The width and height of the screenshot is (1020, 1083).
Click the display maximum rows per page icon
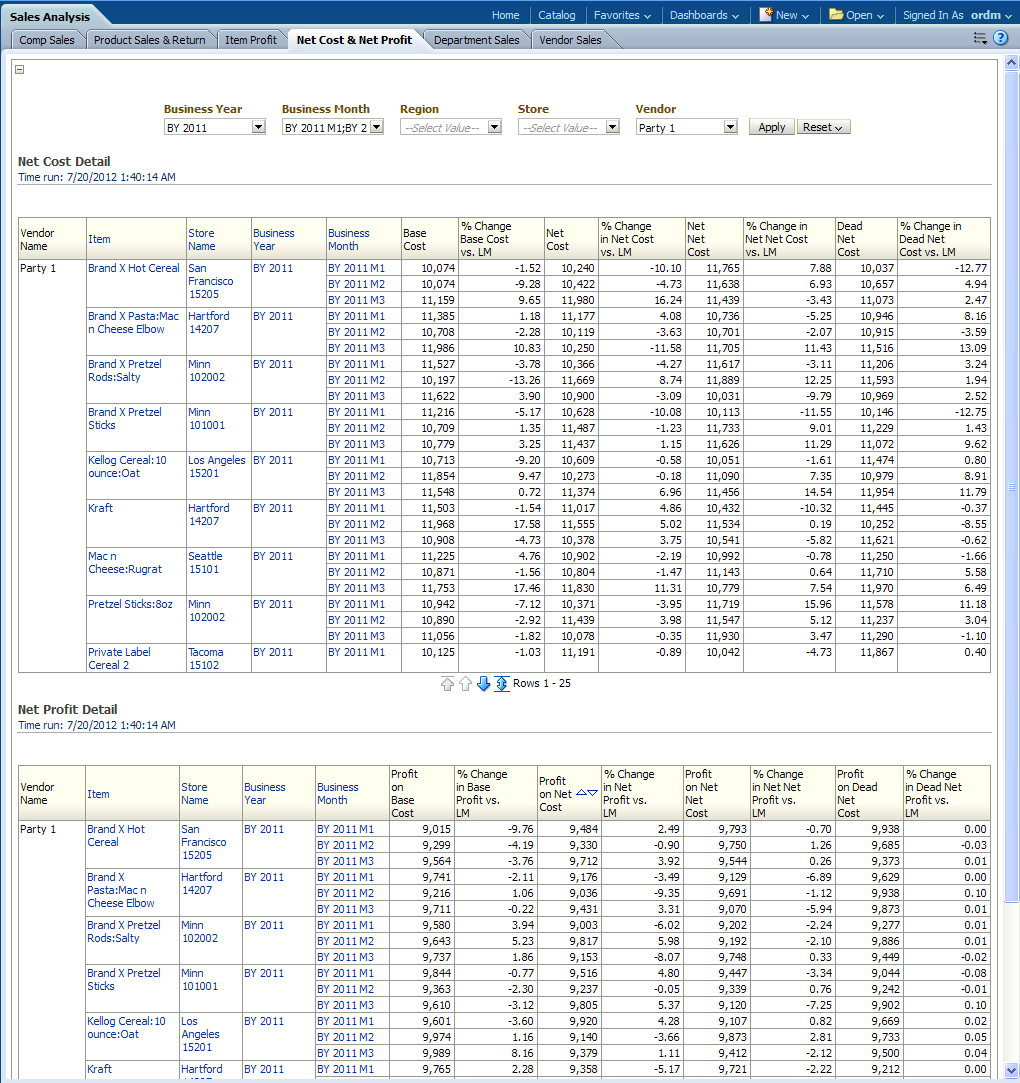coord(502,684)
